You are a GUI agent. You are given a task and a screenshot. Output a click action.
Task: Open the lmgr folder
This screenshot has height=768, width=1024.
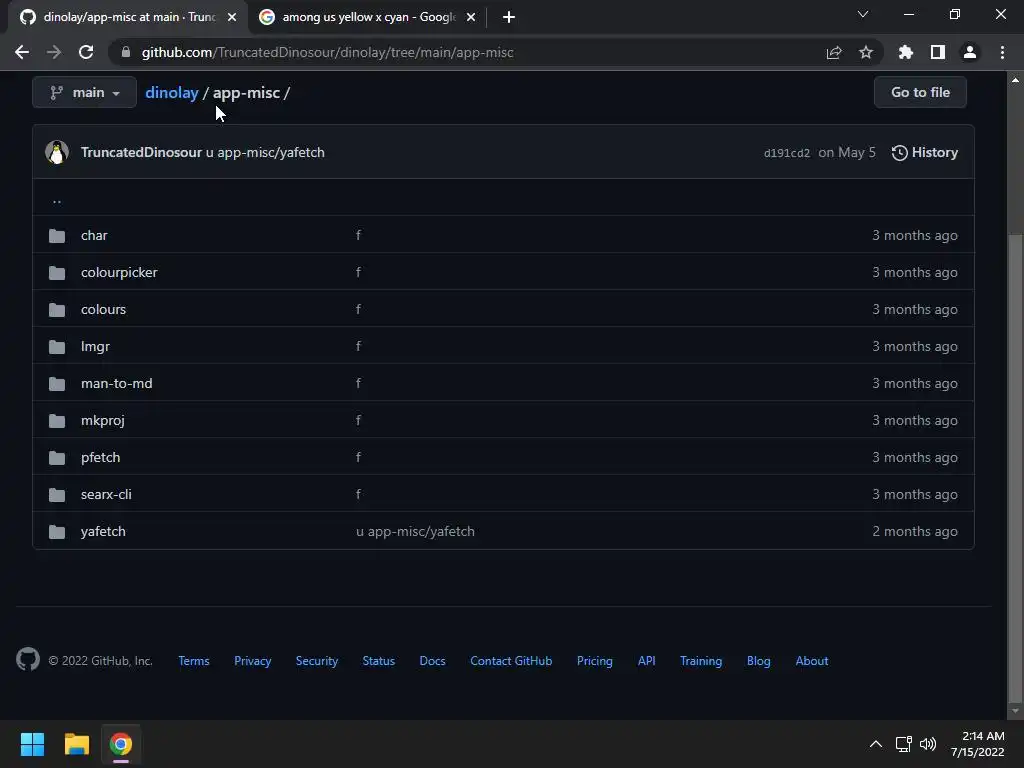[x=95, y=346]
